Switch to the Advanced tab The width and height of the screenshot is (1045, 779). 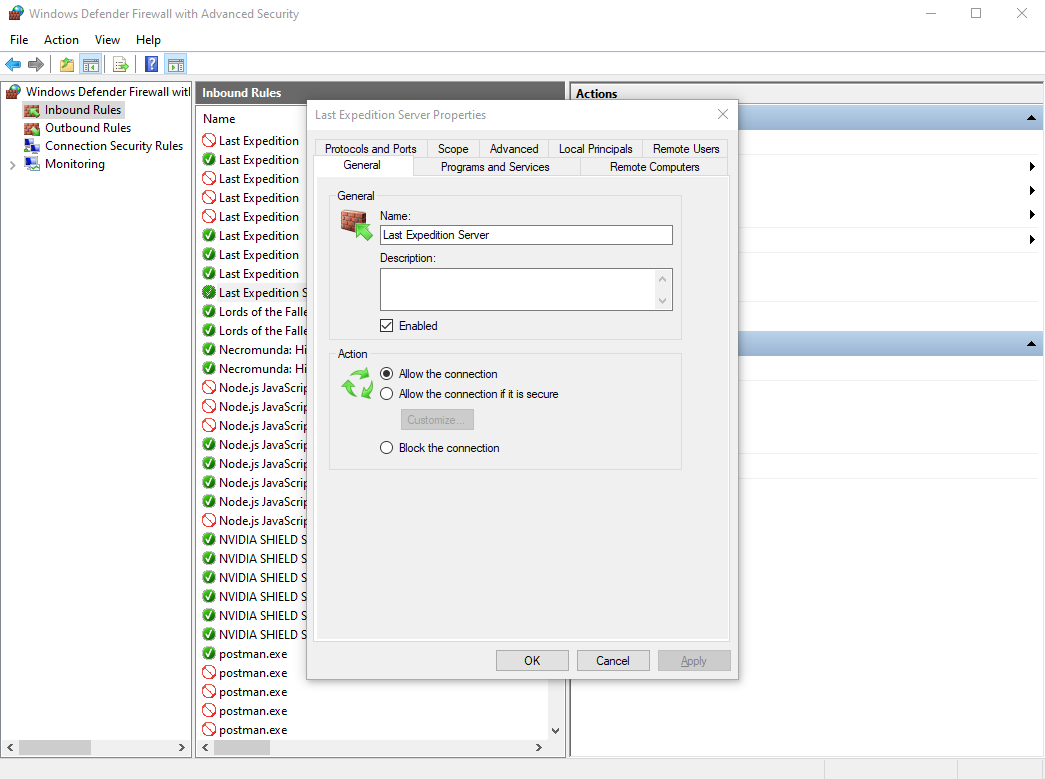pyautogui.click(x=514, y=149)
